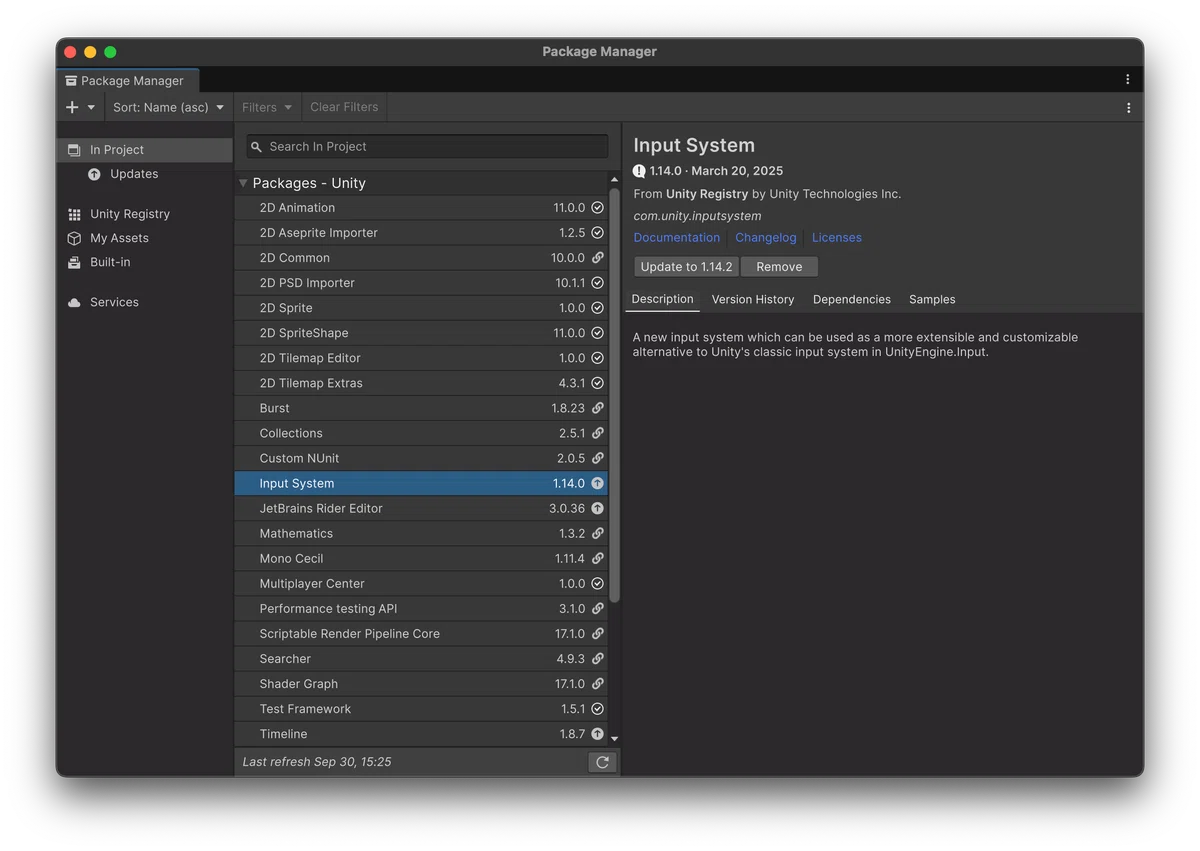Open the toolbar kebab menu below the tab bar
Screen dimensions: 1200x851
click(x=1128, y=107)
